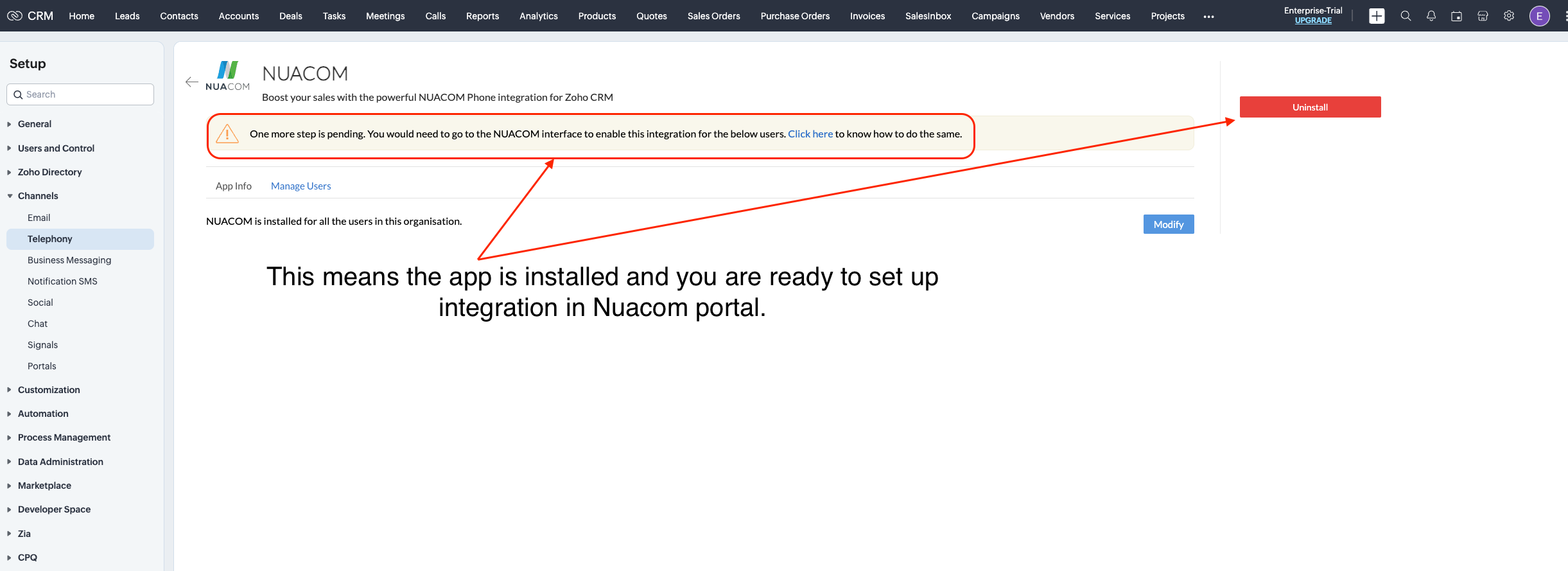The width and height of the screenshot is (1568, 571).
Task: Expand the General section
Action: [x=9, y=124]
